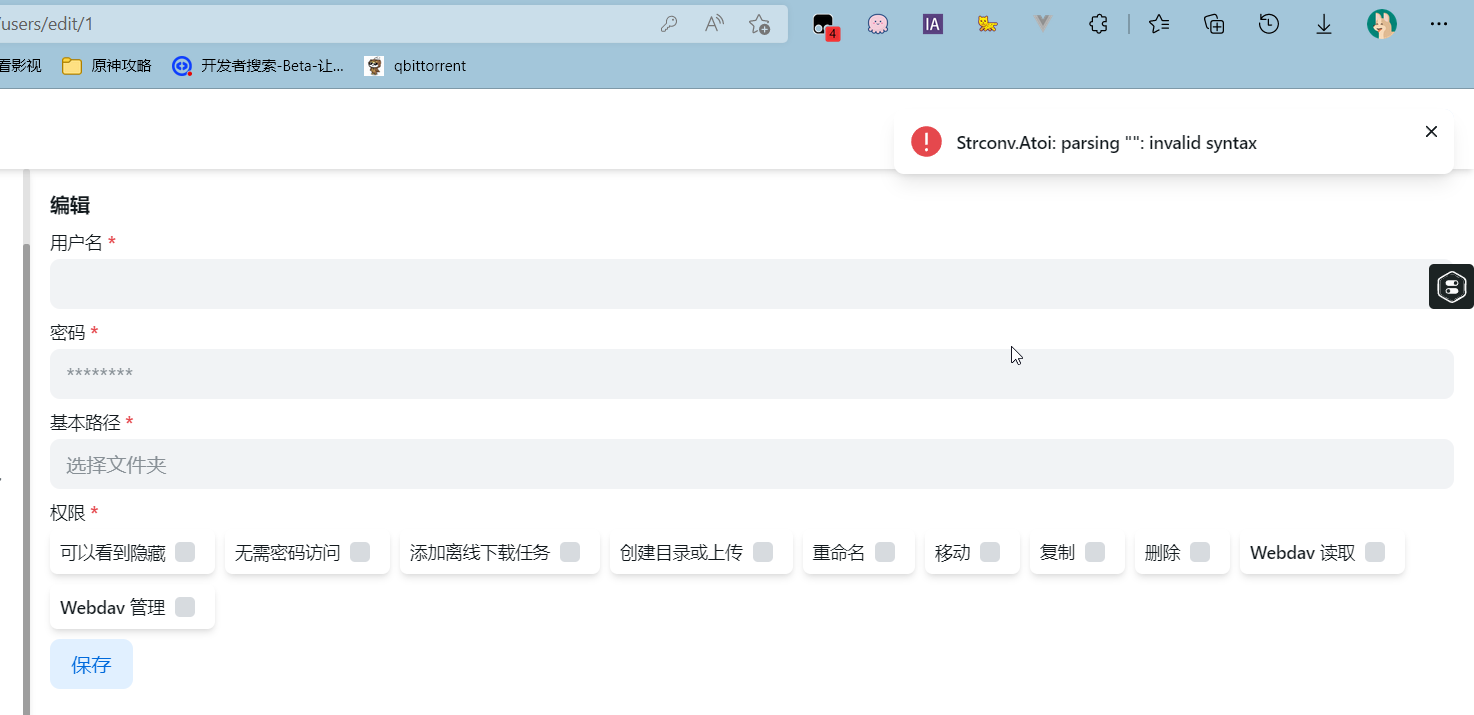This screenshot has width=1474, height=715.
Task: Toggle the Webdav 管理 permission
Action: 184,607
